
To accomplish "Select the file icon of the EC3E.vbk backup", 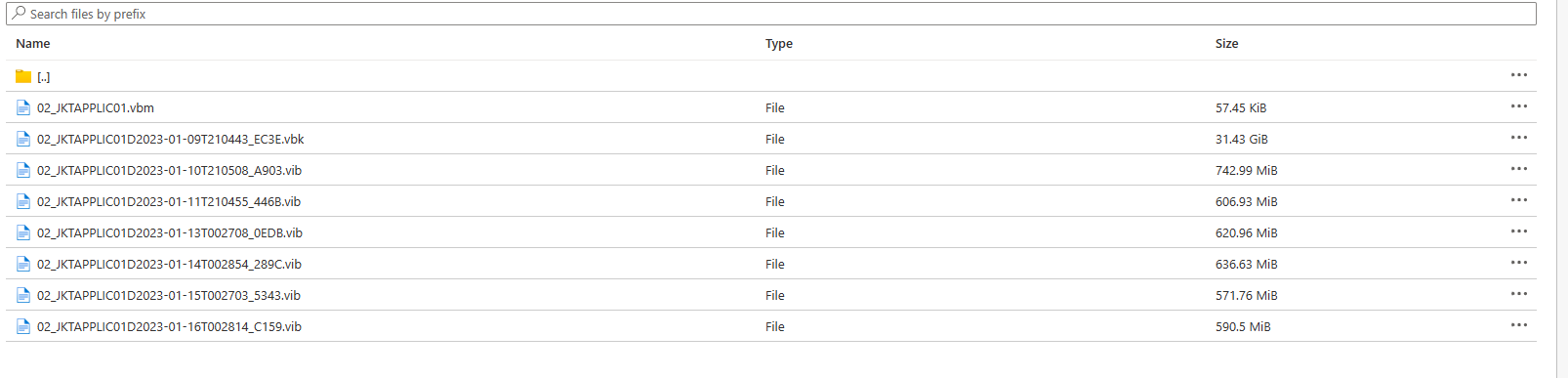I will coord(23,139).
